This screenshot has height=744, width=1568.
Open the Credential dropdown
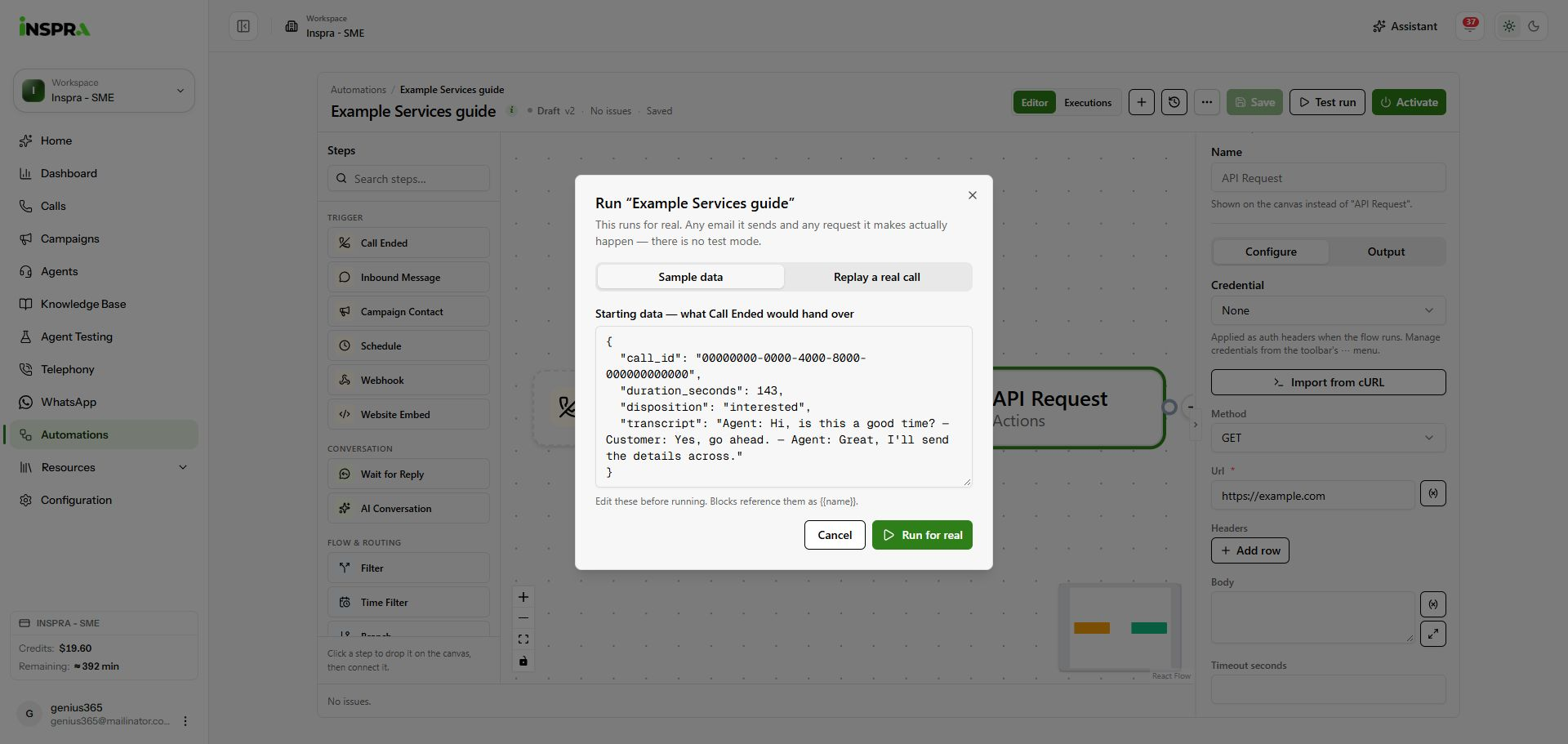coord(1328,310)
